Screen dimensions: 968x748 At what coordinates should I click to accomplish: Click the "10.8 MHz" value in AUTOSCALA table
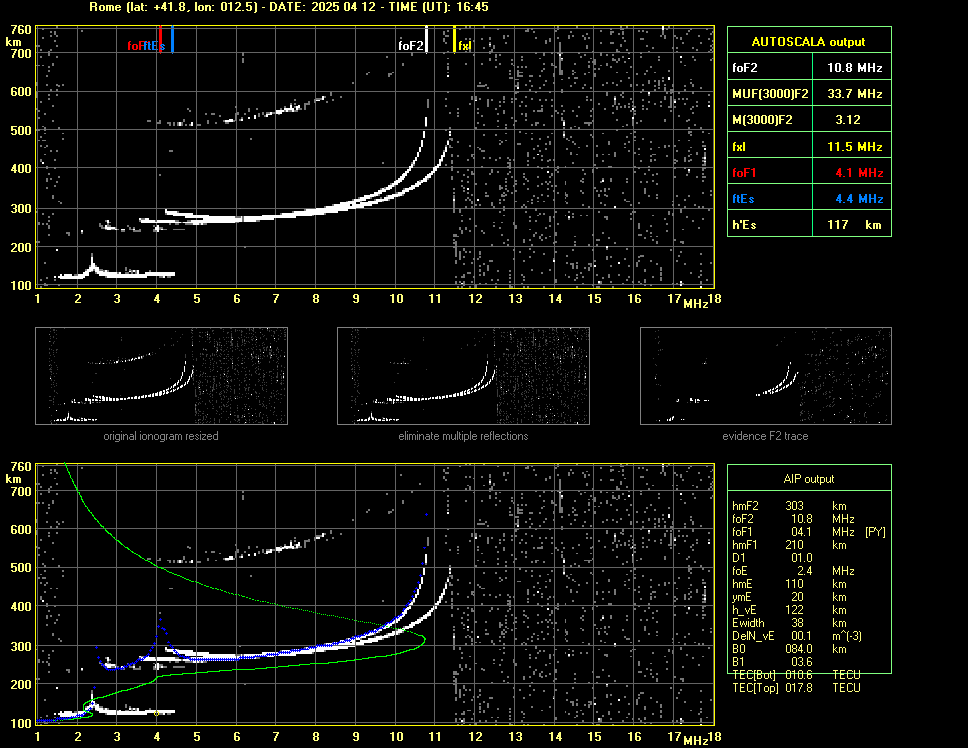pos(854,68)
